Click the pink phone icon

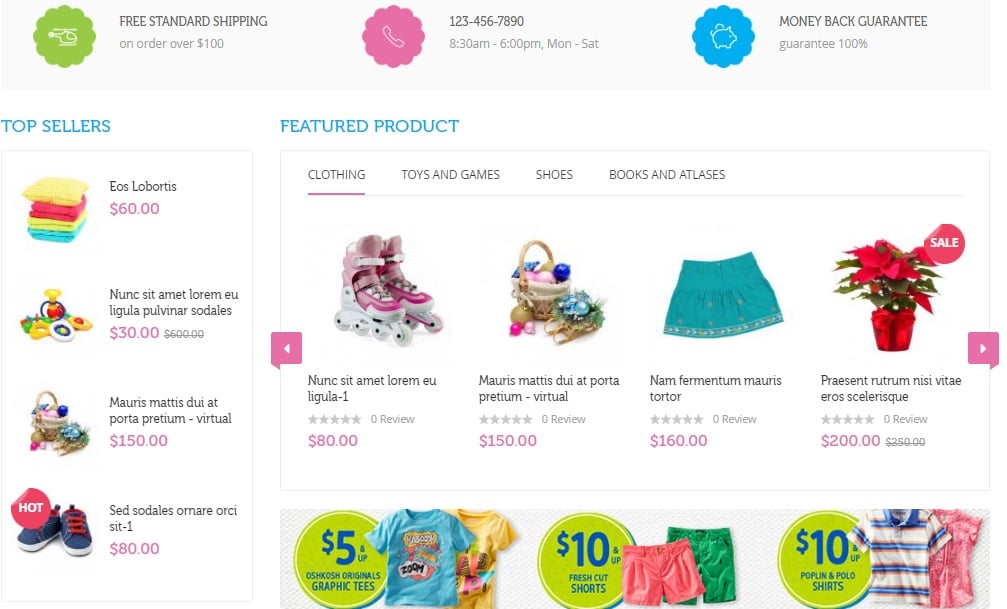click(x=393, y=36)
